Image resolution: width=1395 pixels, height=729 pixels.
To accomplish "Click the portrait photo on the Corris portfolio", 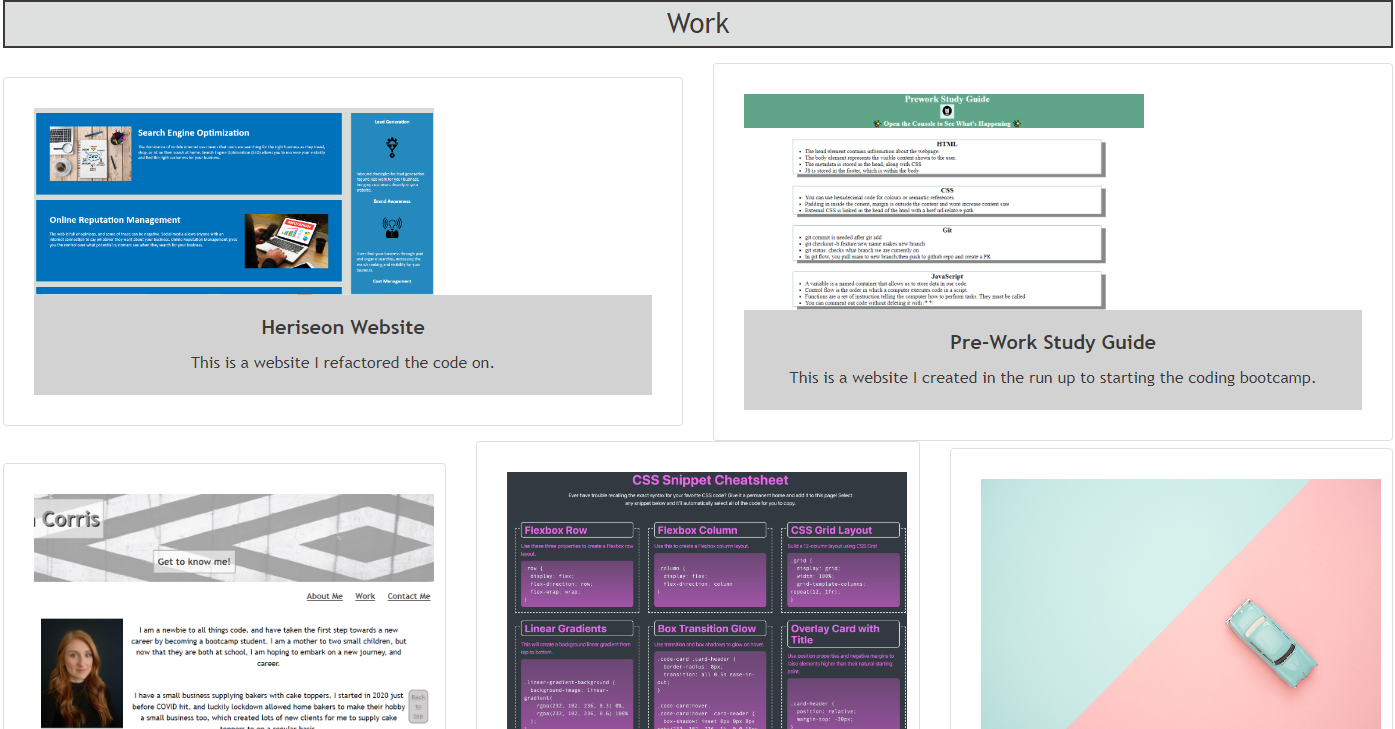I will coord(81,673).
